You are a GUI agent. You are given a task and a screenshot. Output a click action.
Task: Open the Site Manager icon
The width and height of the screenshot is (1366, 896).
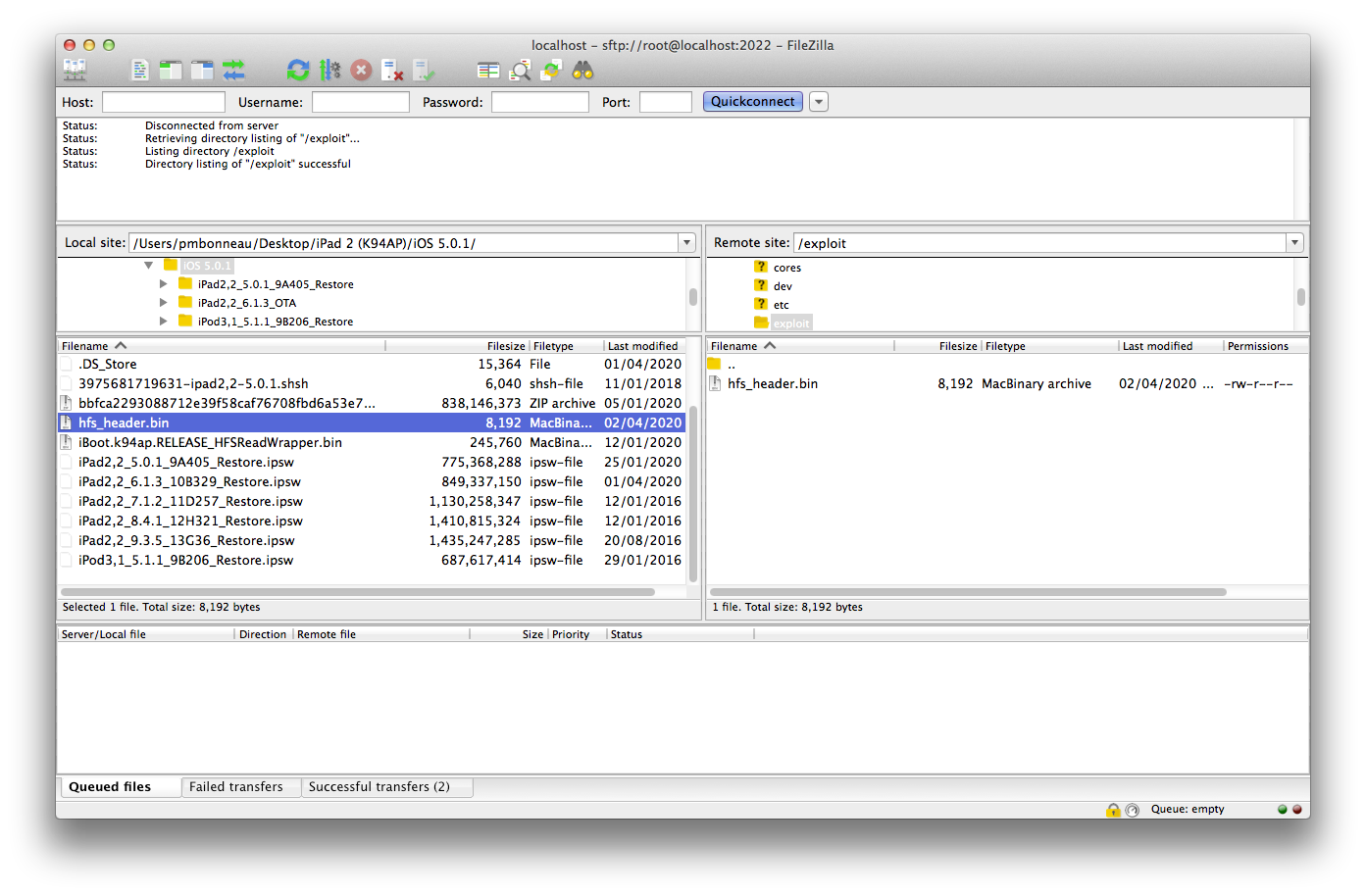[x=75, y=70]
